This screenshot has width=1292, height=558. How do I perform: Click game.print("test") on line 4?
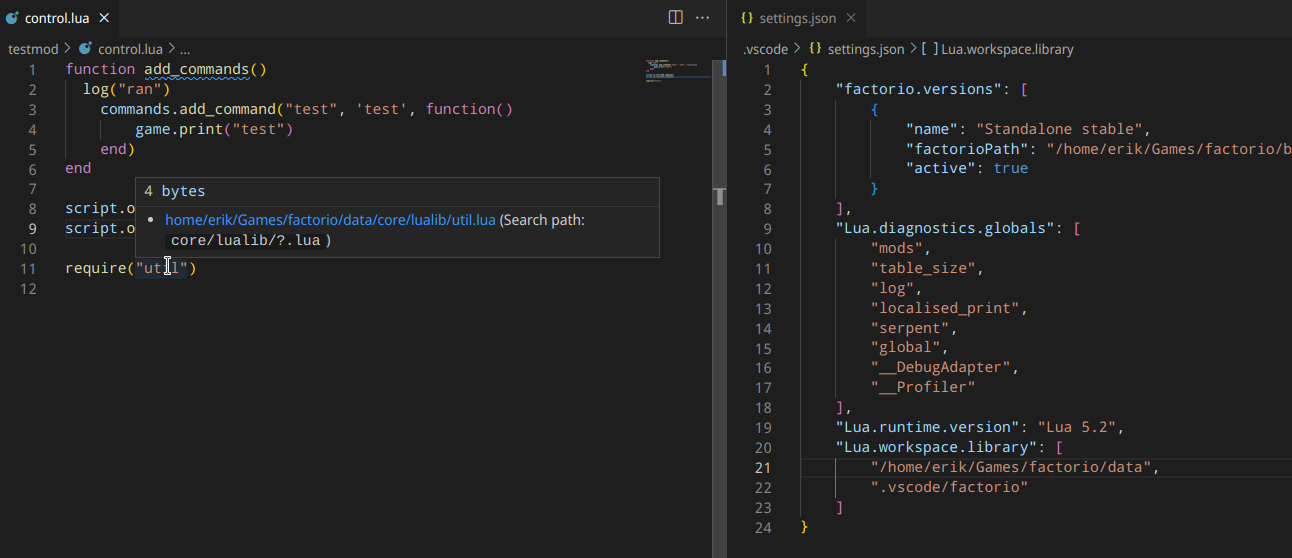click(x=214, y=129)
